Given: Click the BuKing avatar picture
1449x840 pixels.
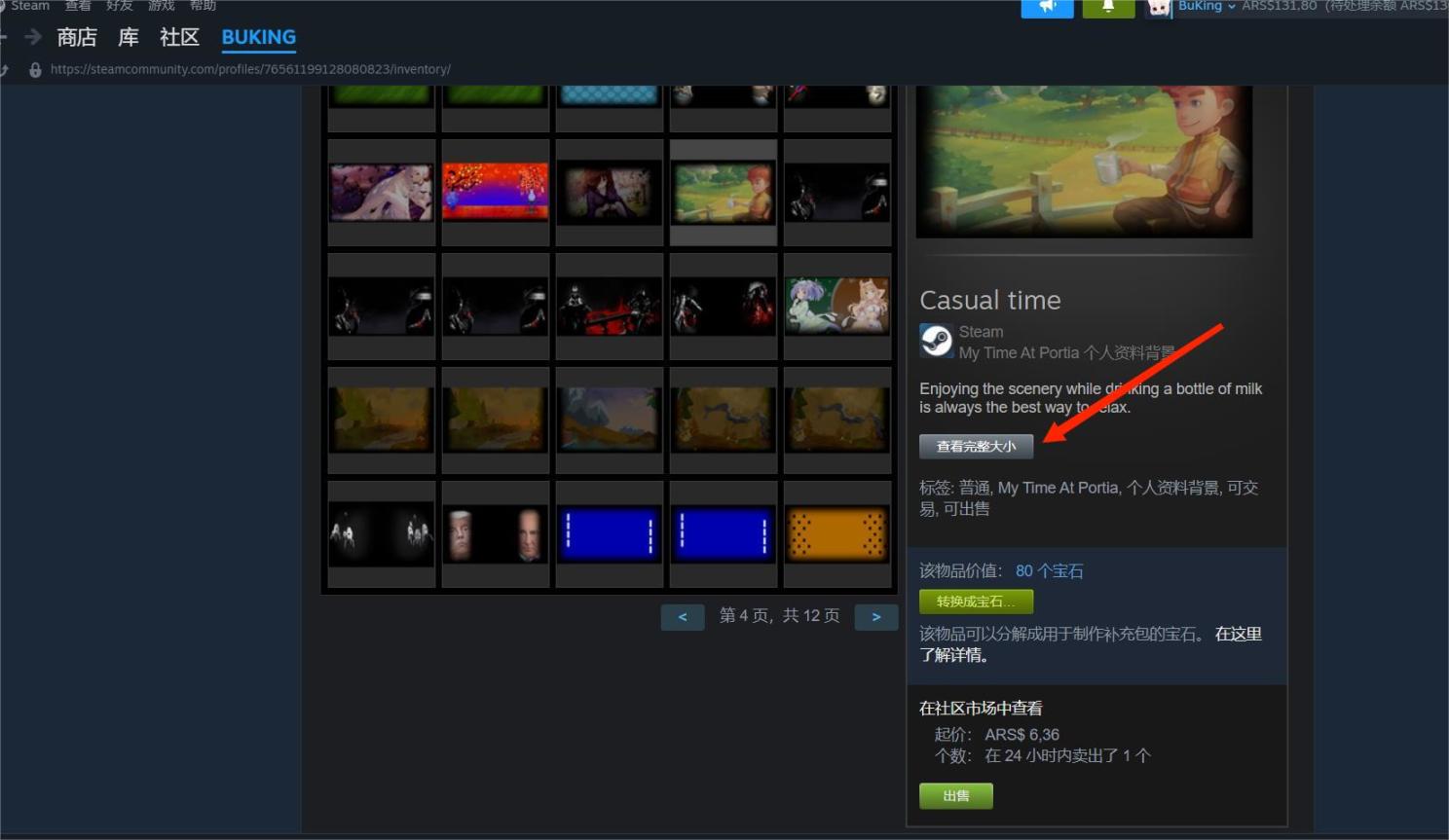Looking at the screenshot, I should (1159, 8).
